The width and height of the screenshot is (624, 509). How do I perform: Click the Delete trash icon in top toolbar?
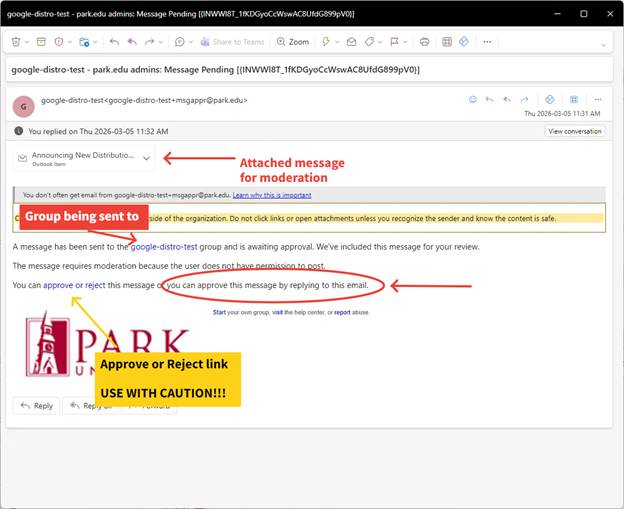click(x=16, y=42)
